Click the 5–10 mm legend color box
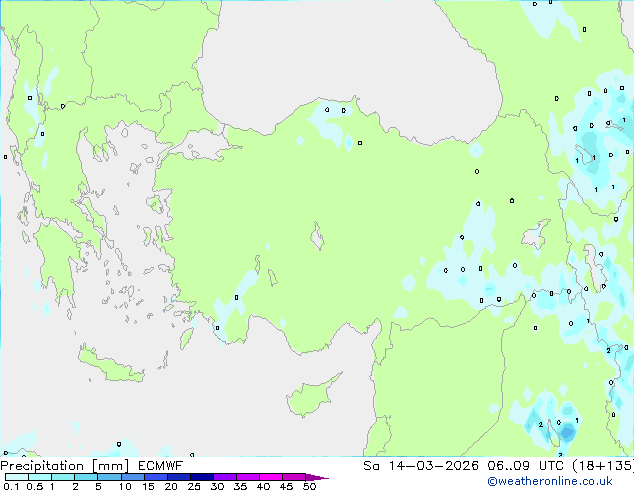634x490 pixels. (x=109, y=477)
